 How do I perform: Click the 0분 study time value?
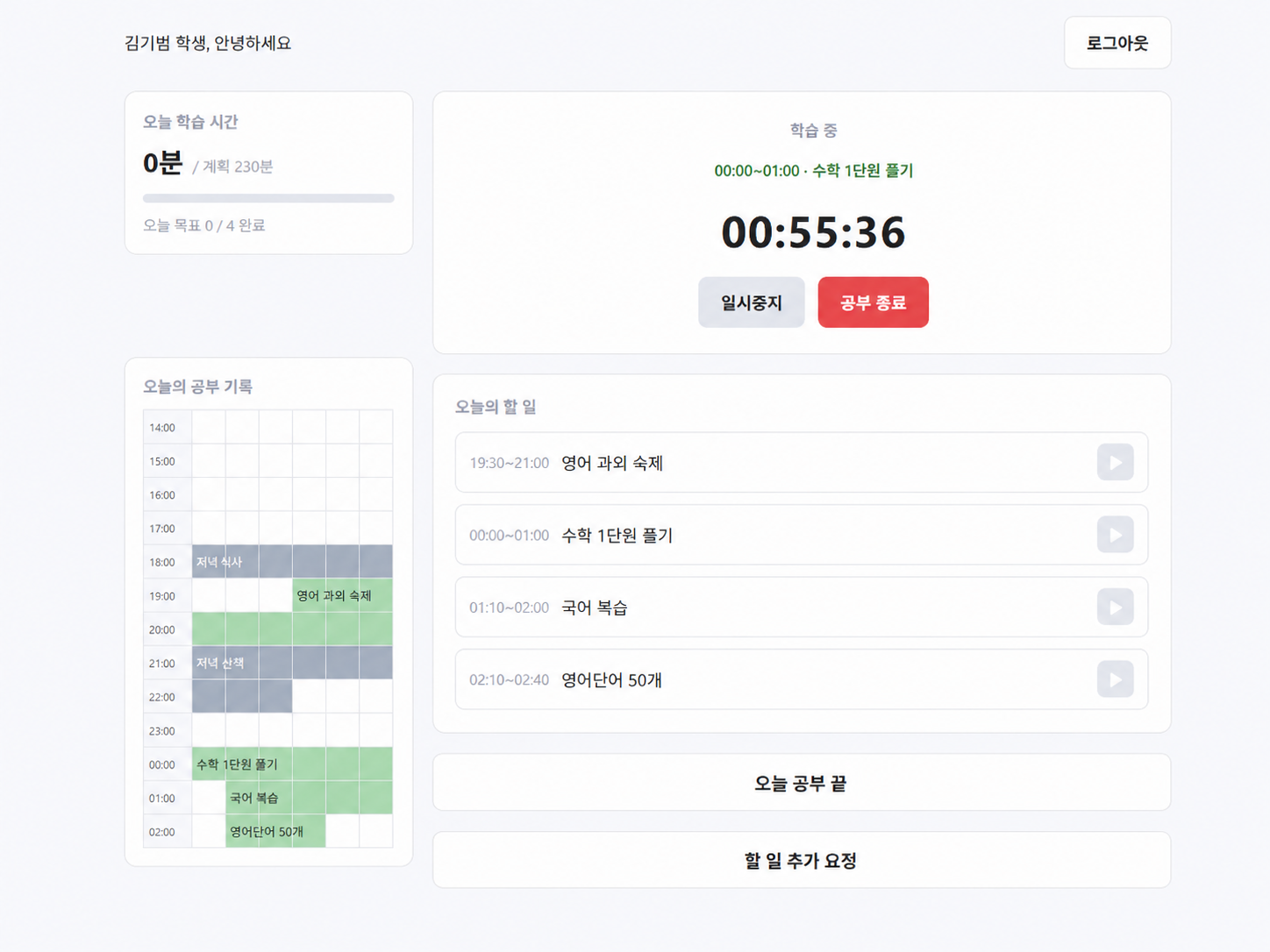point(162,162)
